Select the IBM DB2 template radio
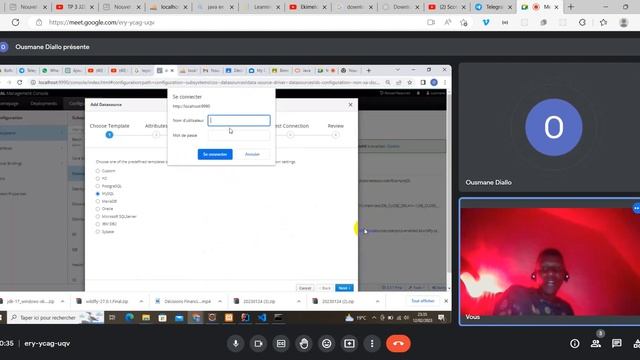Viewport: 640px width, 360px height. coord(98,224)
